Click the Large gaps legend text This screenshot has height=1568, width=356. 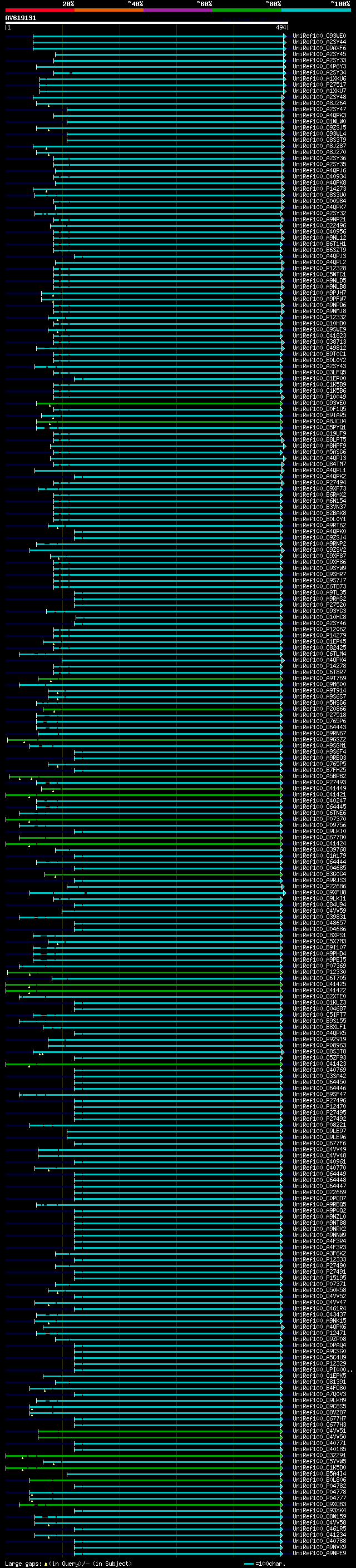[x=23, y=1564]
